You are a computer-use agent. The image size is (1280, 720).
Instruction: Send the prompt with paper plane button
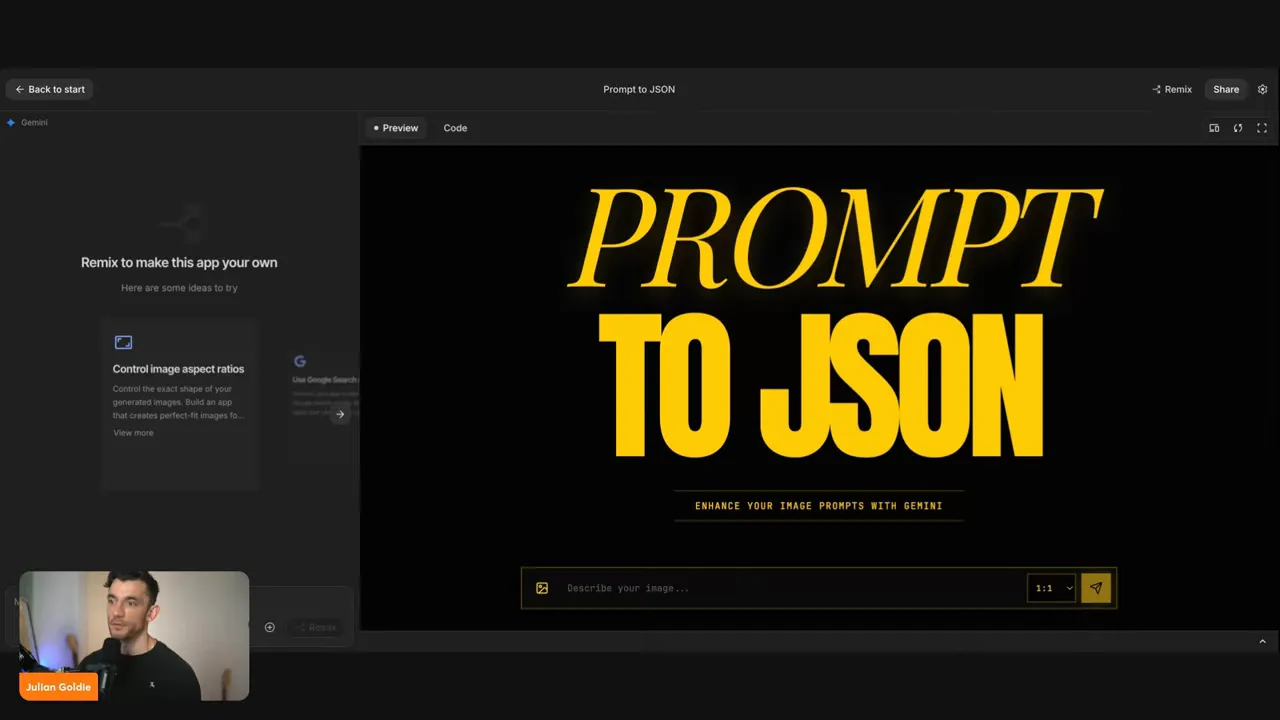[1096, 588]
